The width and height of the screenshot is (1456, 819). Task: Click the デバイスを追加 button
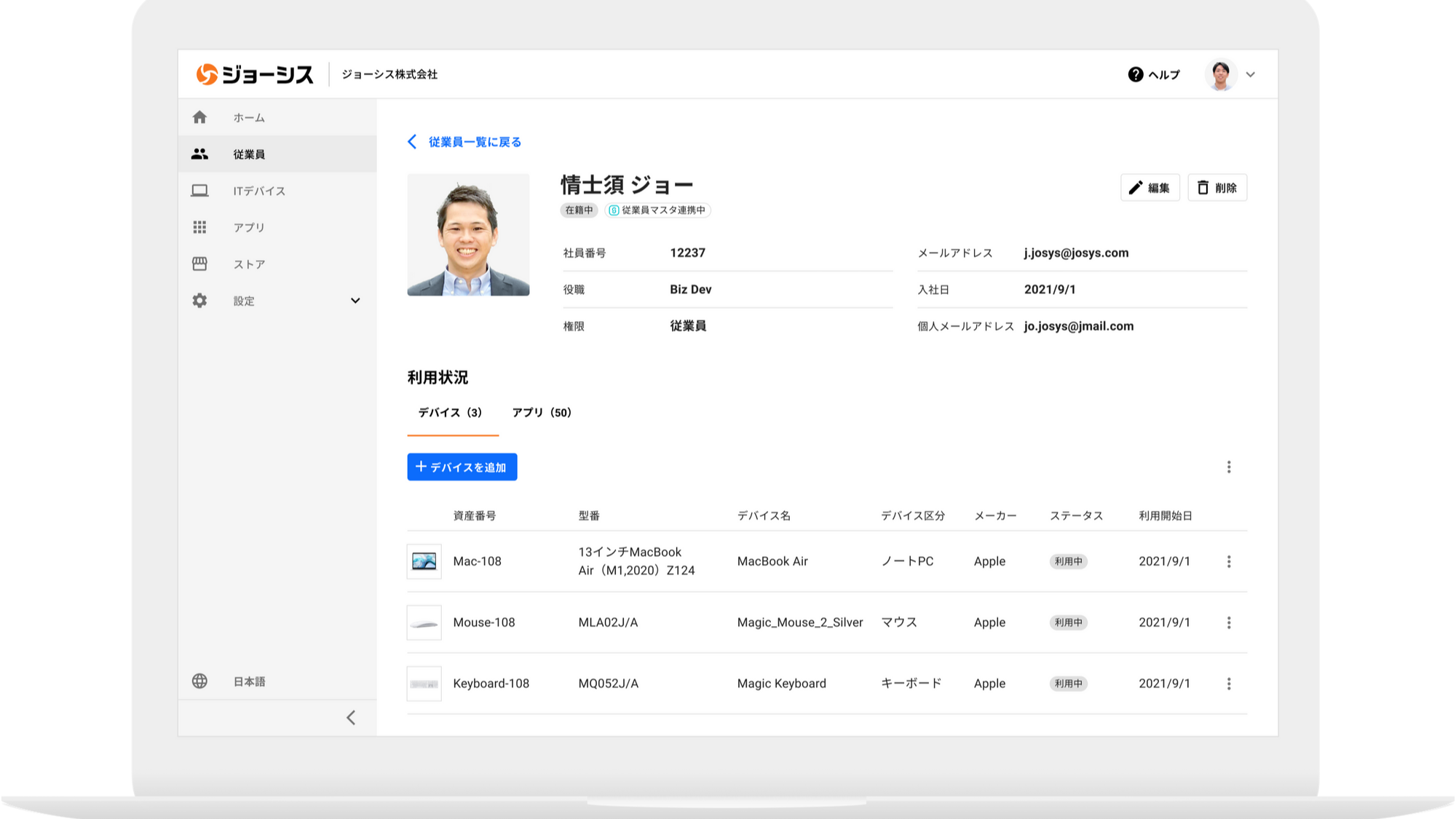pos(462,467)
